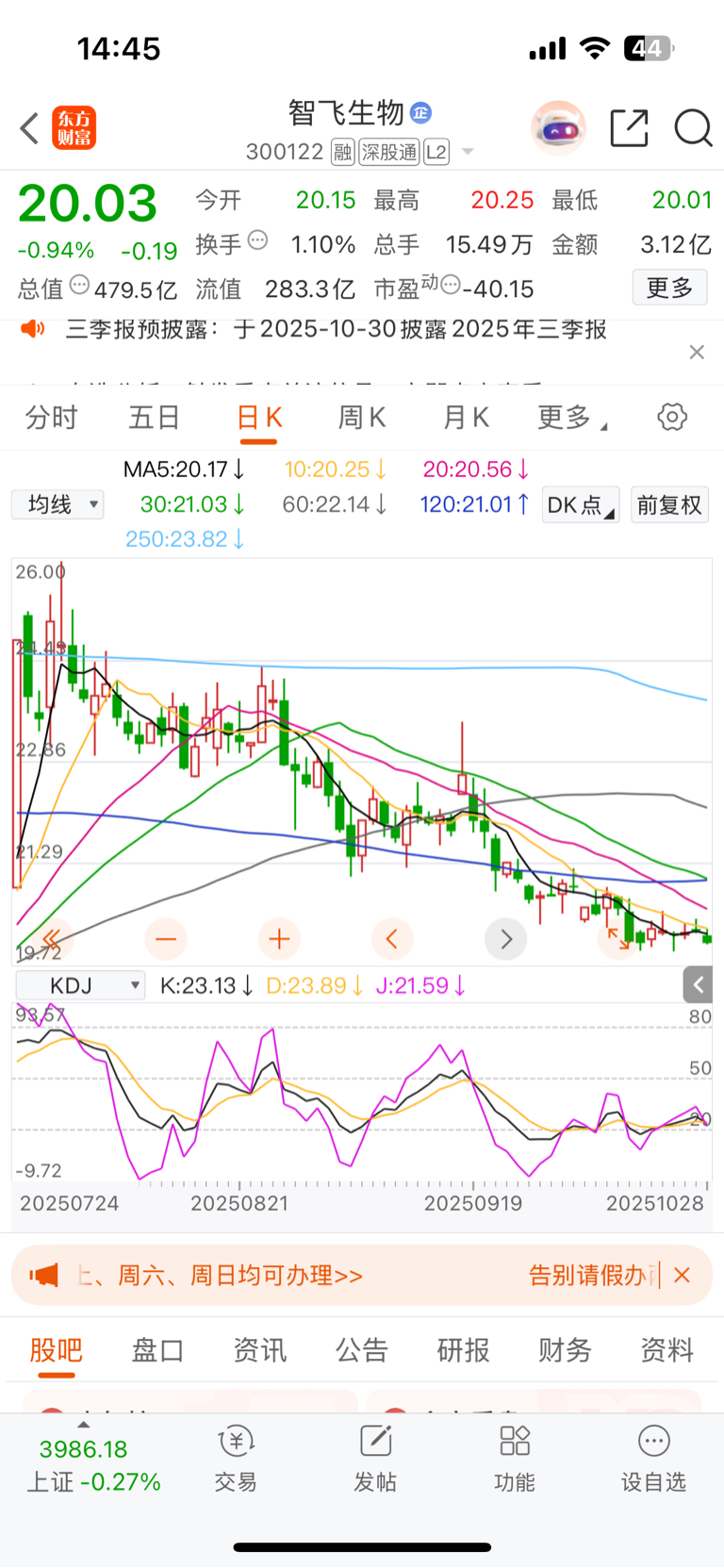Move chart left with orange arrow
This screenshot has height=1568, width=724.
pos(392,939)
